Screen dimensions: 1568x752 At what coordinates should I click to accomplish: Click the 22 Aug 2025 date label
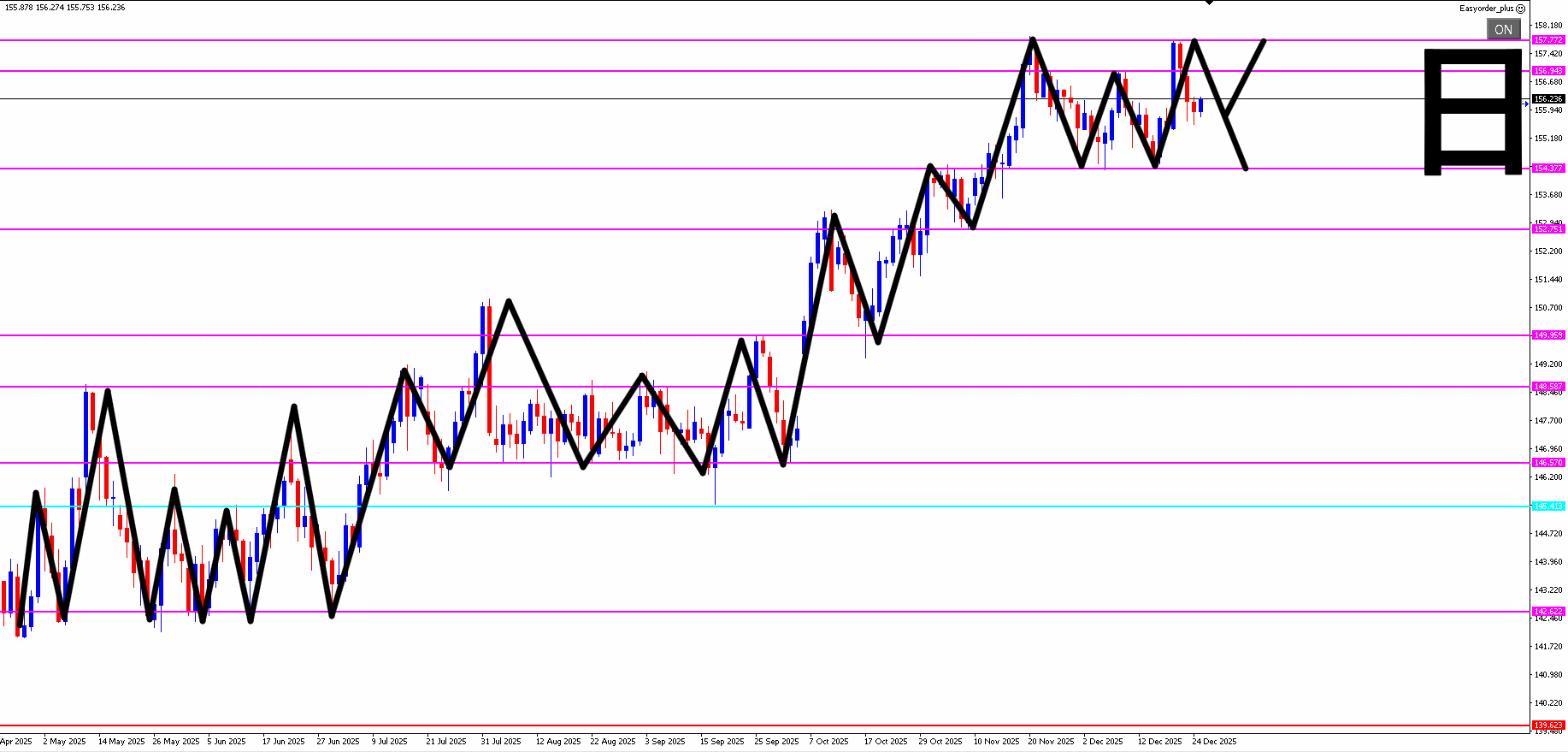point(613,742)
